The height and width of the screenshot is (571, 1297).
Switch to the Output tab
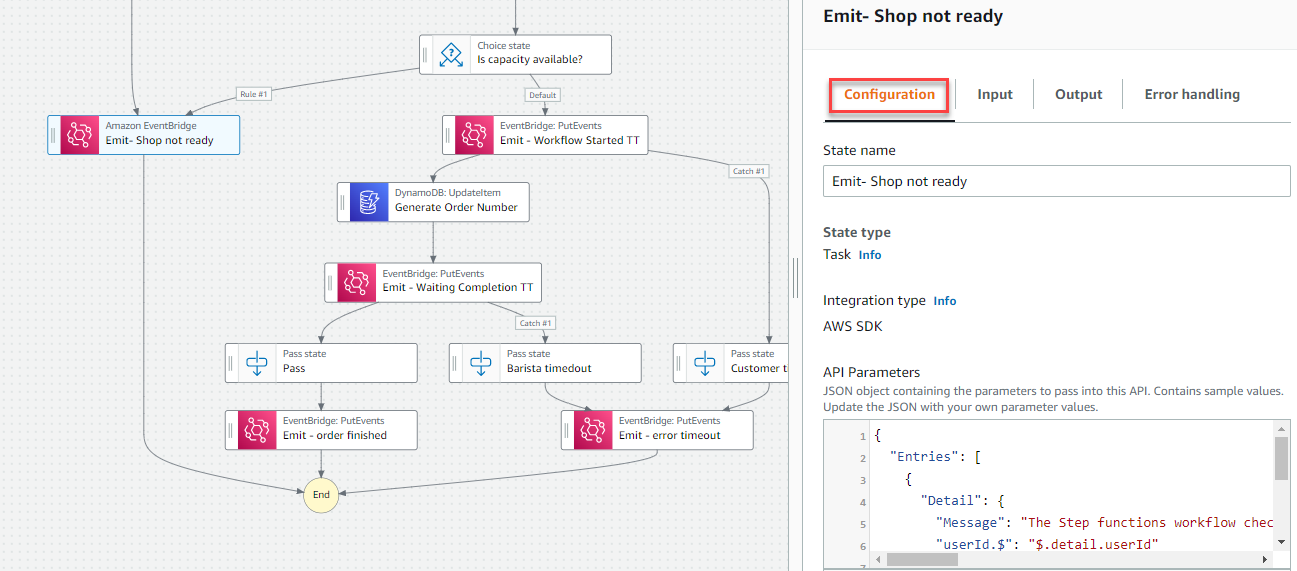1079,95
